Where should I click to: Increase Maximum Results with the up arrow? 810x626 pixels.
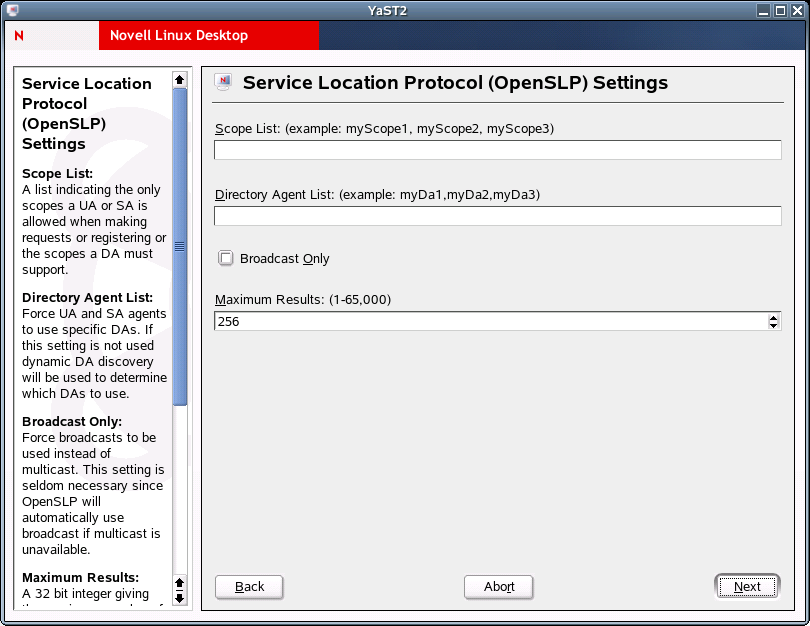[773, 318]
